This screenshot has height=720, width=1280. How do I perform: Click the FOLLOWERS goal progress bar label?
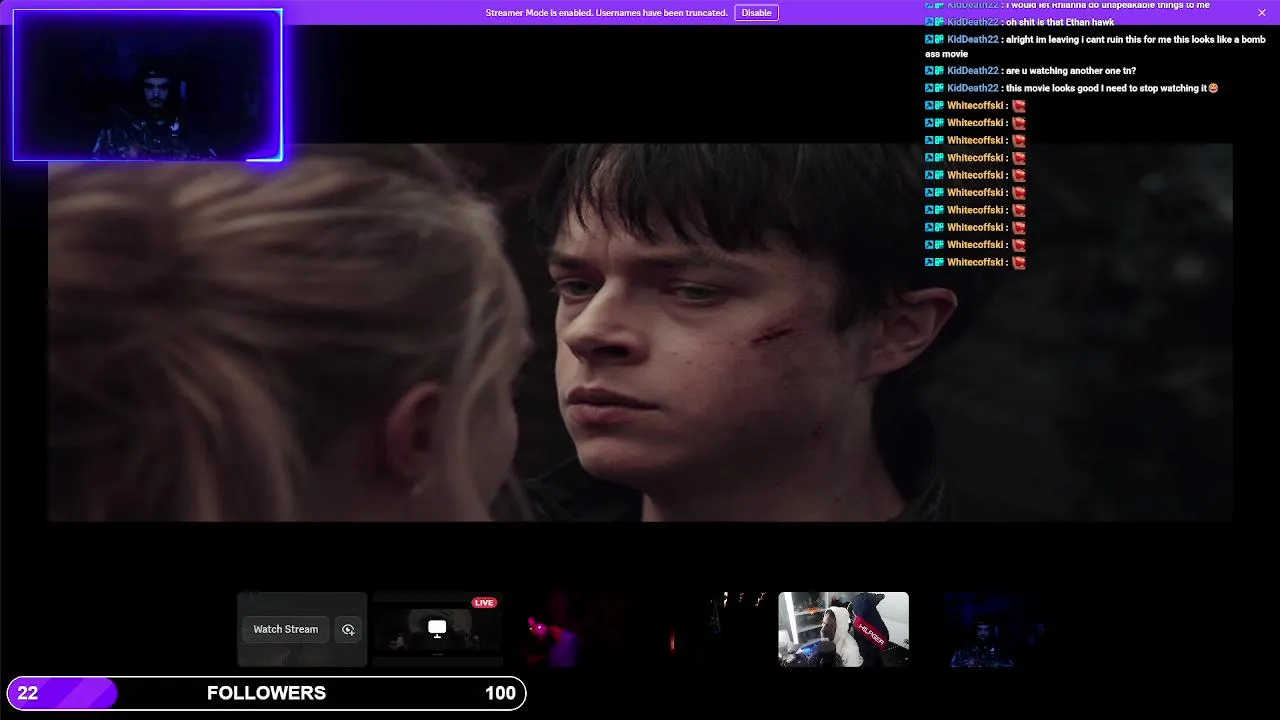(266, 693)
